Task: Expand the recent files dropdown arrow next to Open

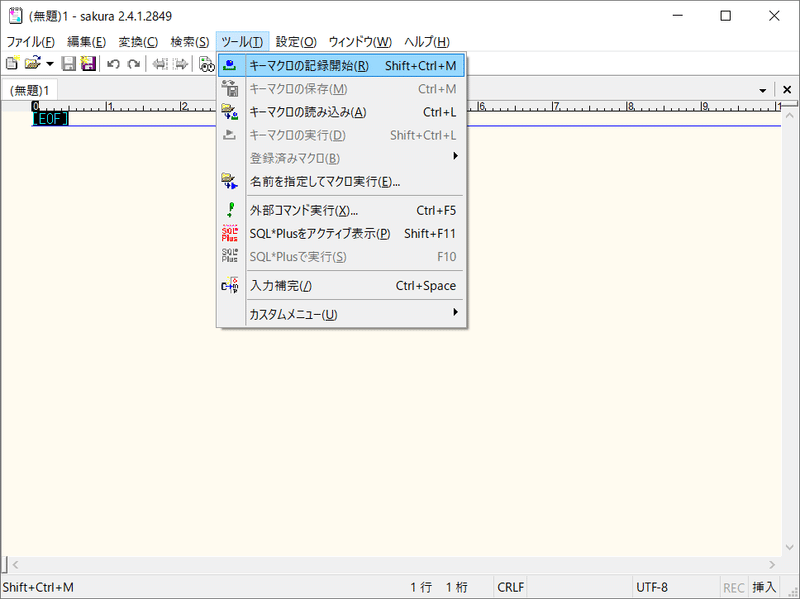Action: point(50,64)
